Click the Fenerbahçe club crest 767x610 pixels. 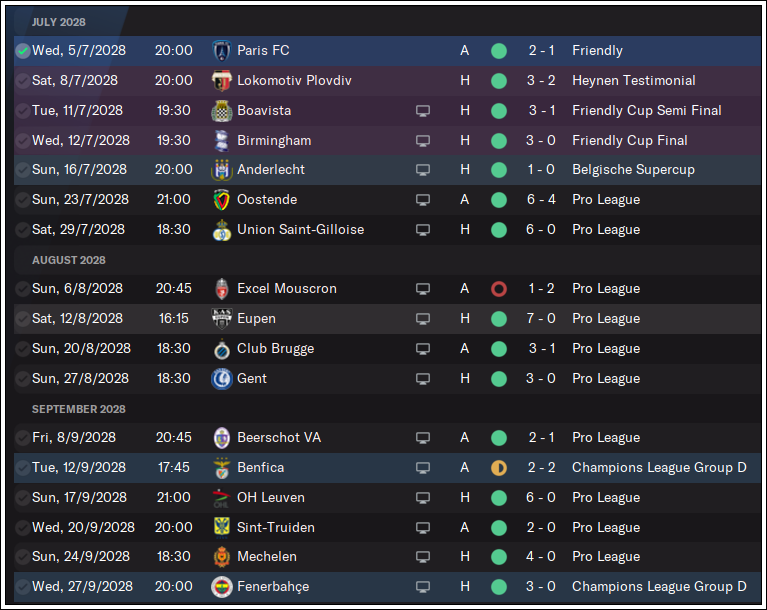[x=222, y=587]
